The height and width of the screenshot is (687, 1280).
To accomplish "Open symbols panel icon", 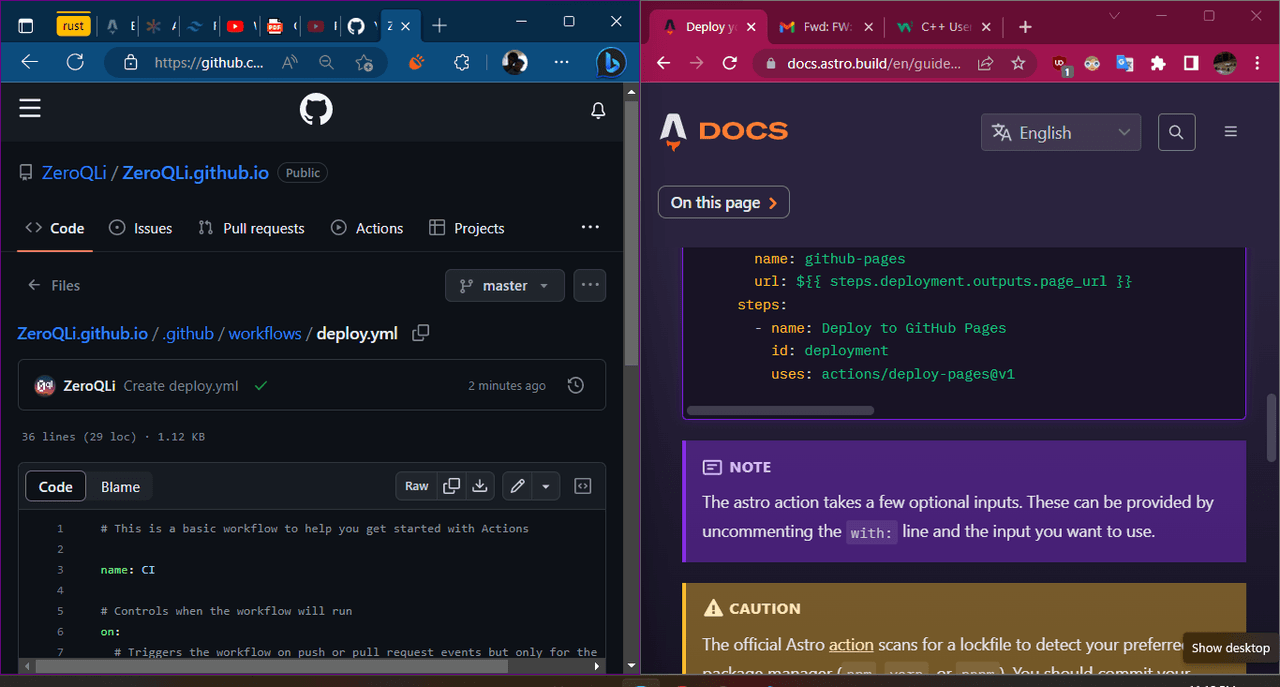I will point(583,486).
